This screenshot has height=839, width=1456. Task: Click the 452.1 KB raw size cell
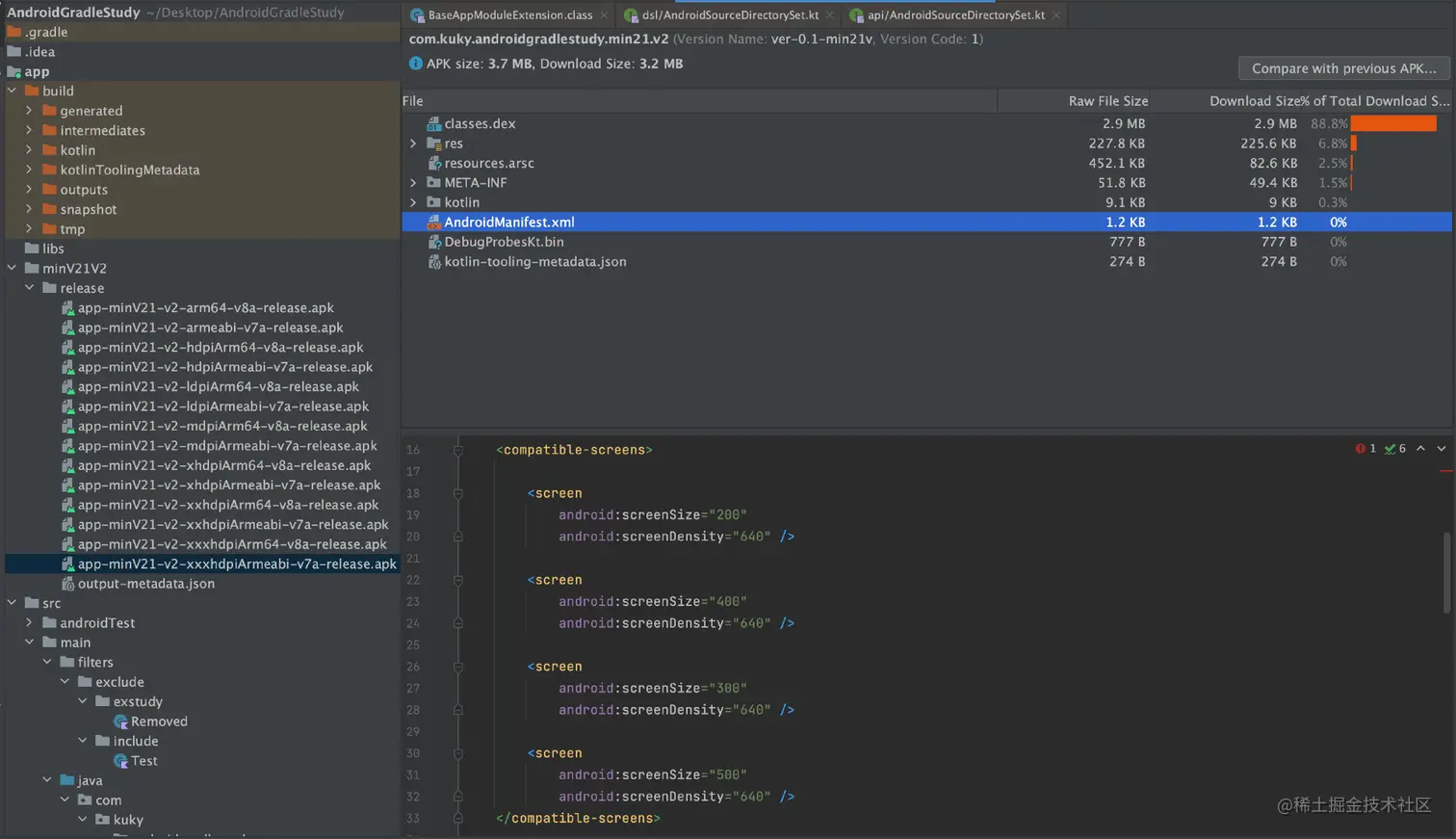pos(1117,164)
